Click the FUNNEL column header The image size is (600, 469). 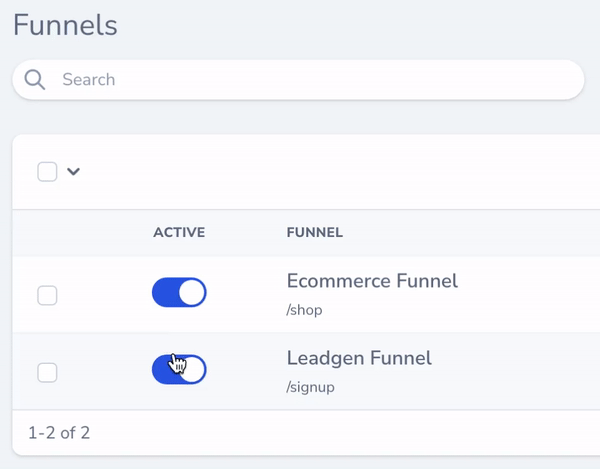tap(314, 233)
